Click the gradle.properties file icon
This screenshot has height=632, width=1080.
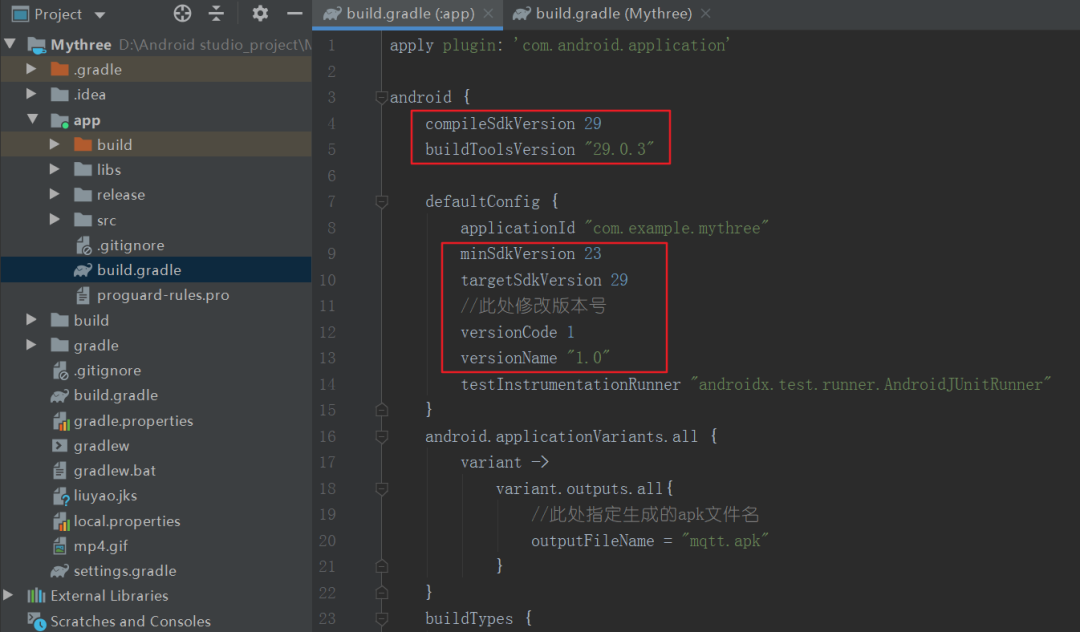(x=61, y=421)
